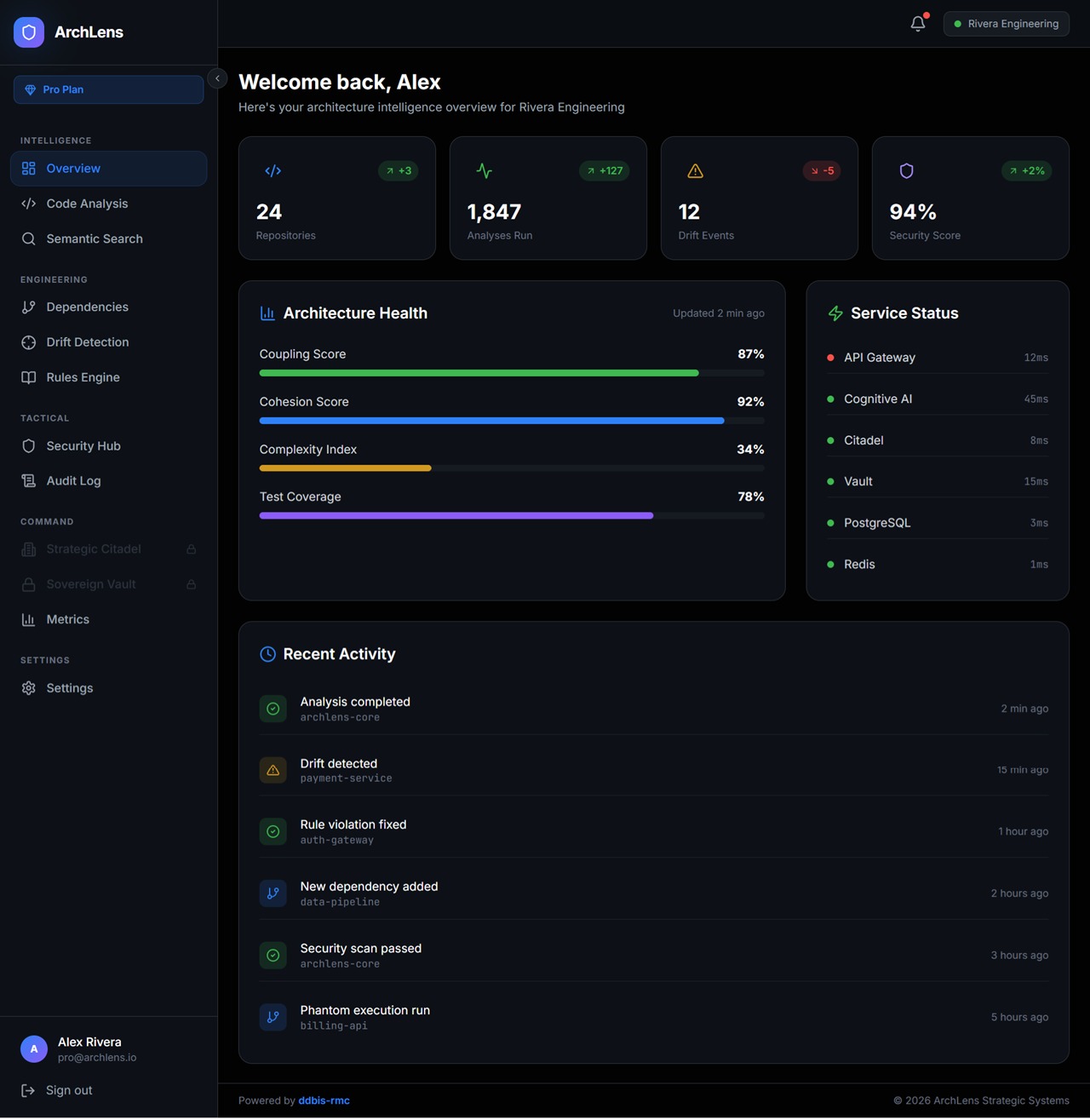Click the Metrics bar chart icon
This screenshot has width=1090, height=1120.
coord(29,619)
